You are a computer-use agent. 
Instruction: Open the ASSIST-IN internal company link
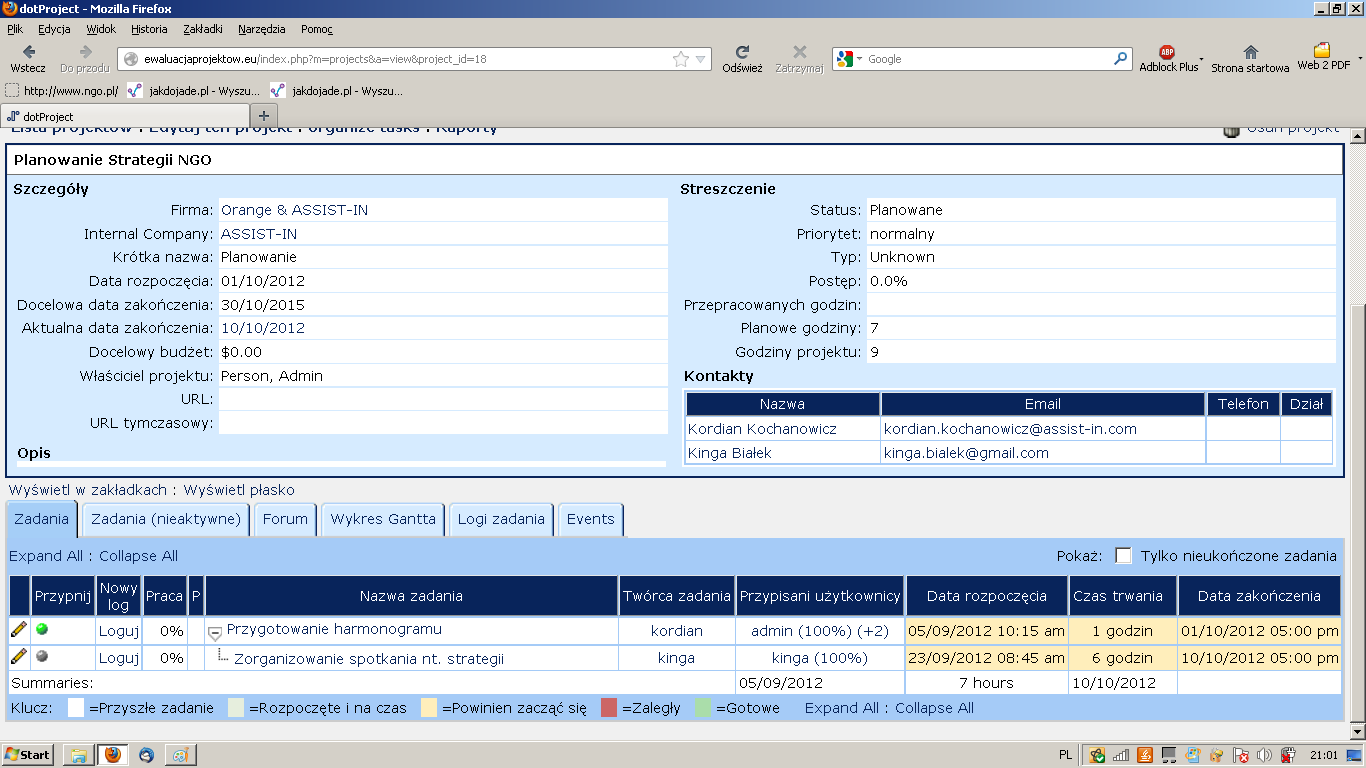[x=259, y=234]
